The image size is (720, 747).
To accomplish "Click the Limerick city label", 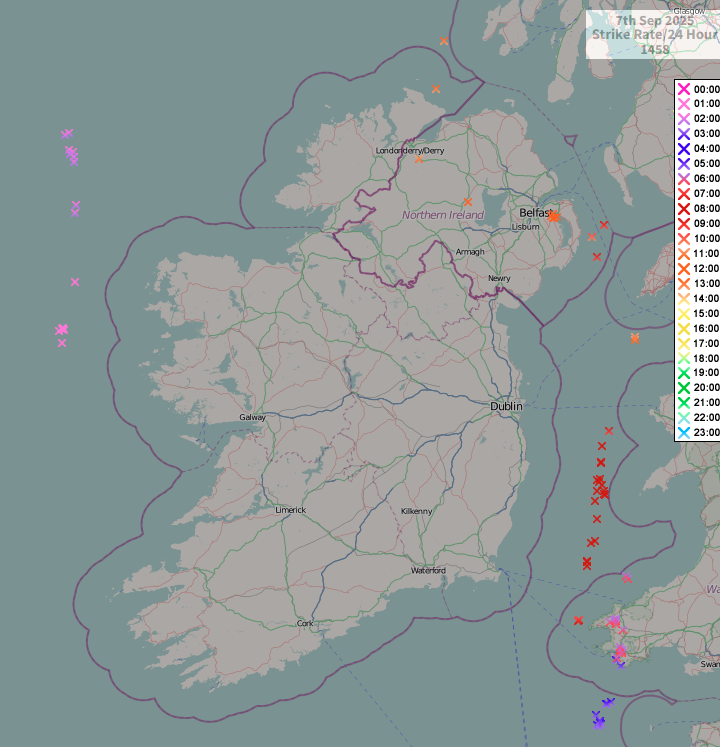I will click(x=291, y=510).
